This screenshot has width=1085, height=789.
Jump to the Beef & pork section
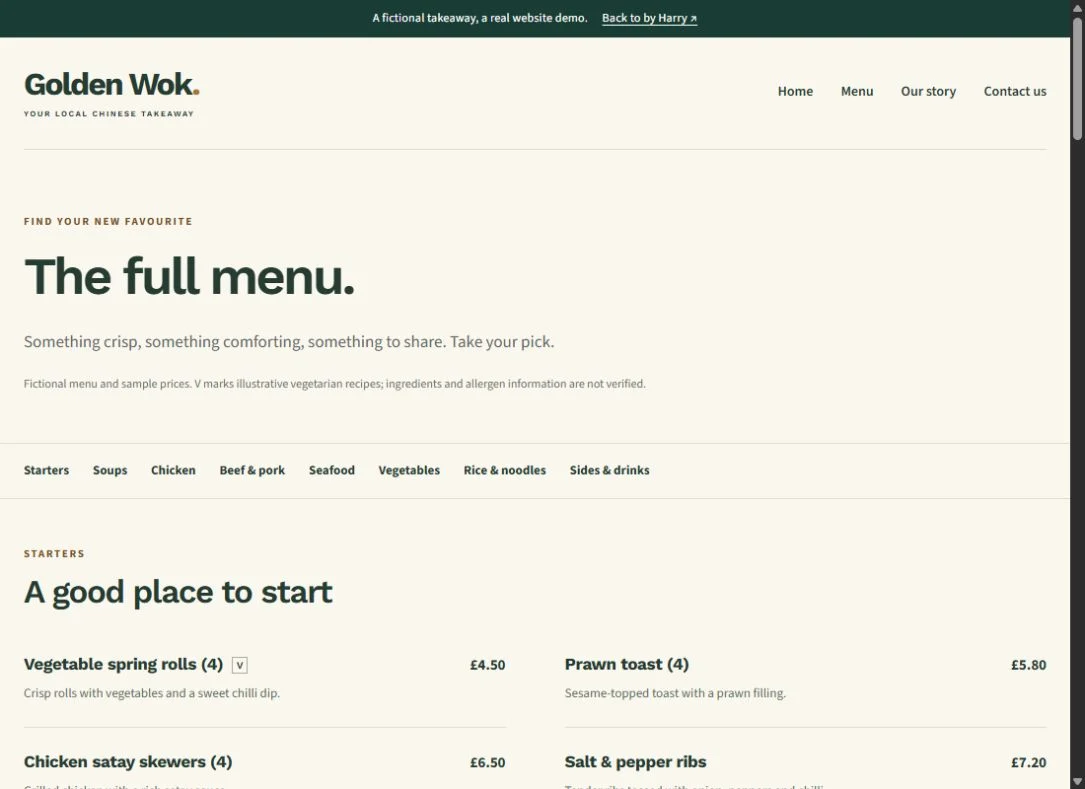click(x=252, y=470)
